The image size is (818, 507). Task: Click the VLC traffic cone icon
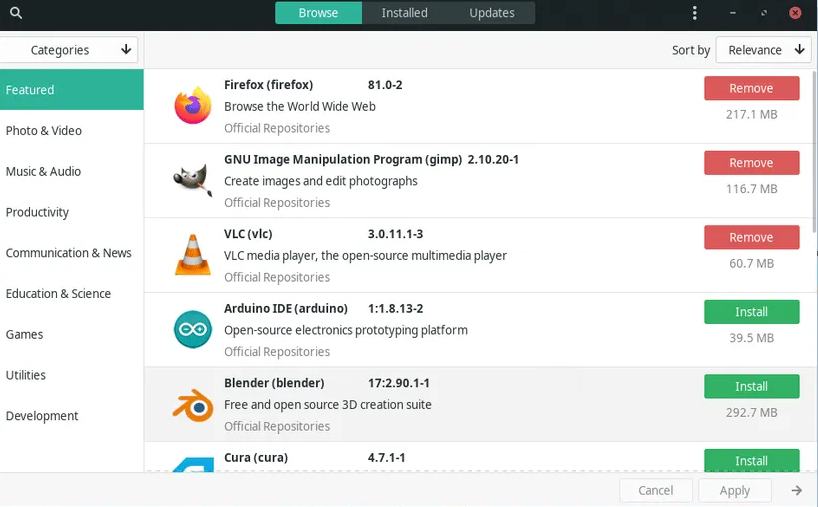pos(193,255)
